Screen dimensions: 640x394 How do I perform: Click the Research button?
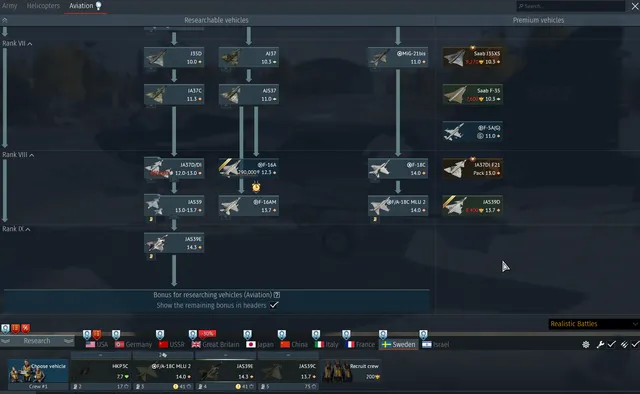pos(37,341)
